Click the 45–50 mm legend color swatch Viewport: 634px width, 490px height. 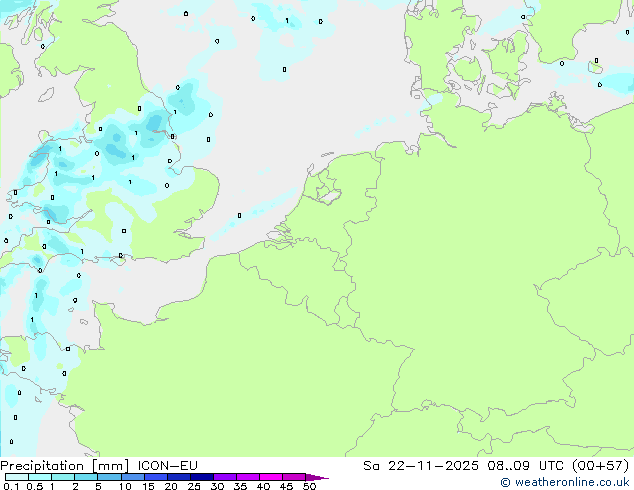(294, 477)
